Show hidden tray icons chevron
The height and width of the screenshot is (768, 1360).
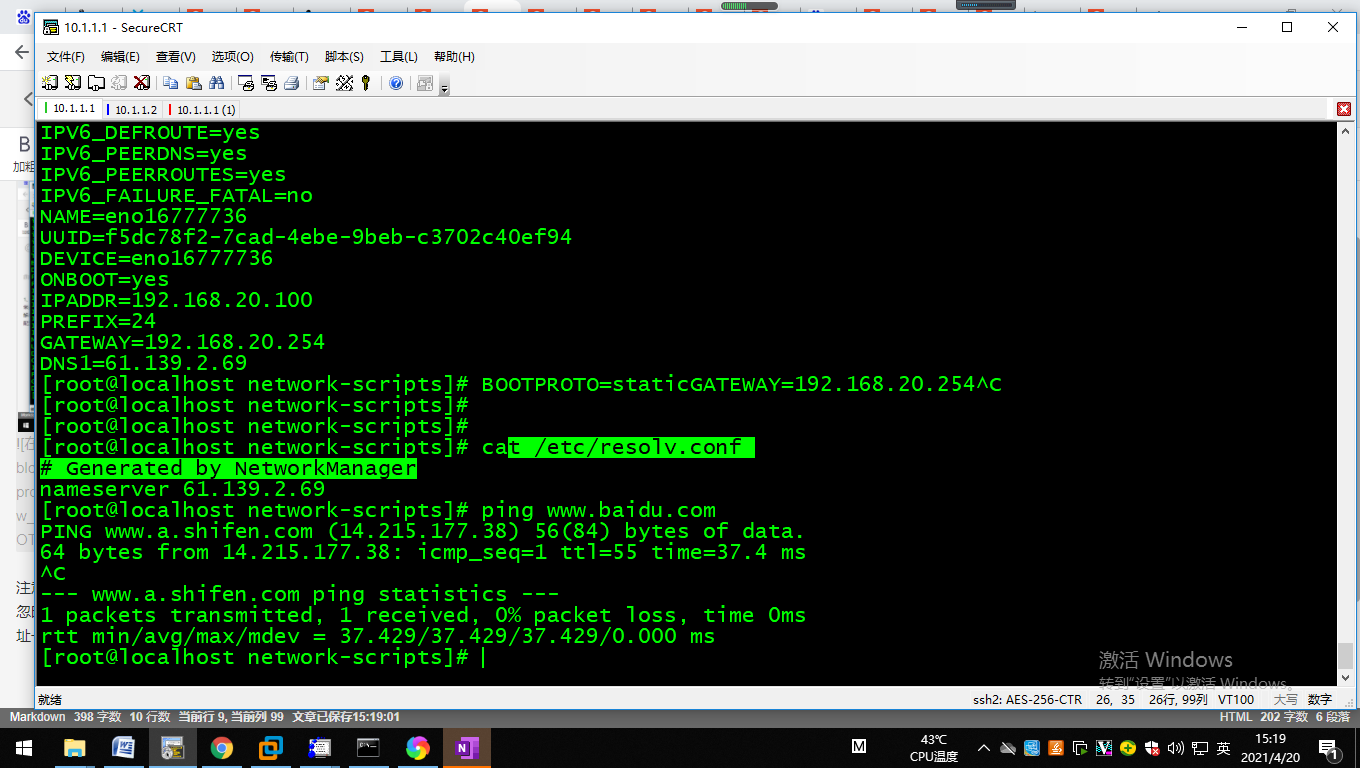984,748
